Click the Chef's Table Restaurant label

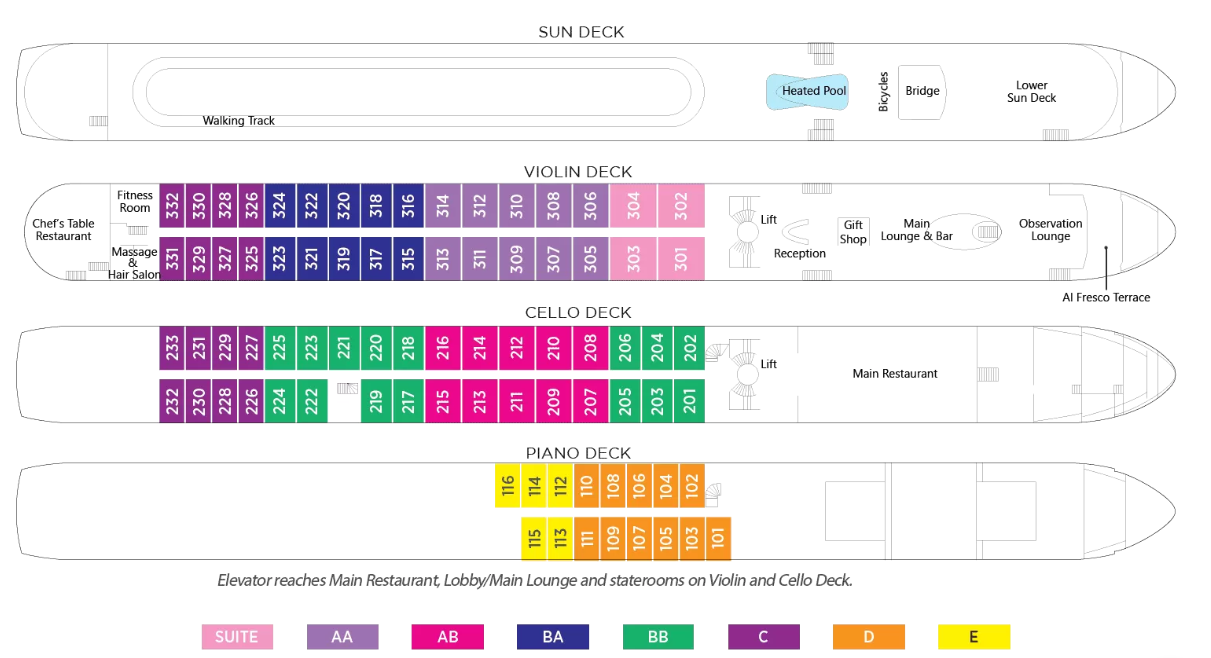pos(64,230)
